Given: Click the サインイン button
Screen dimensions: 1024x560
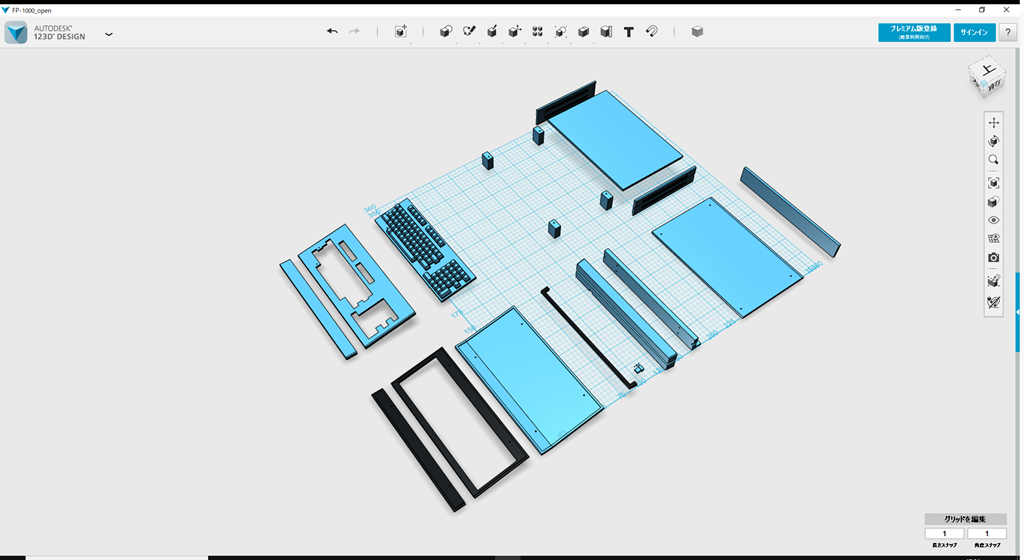Looking at the screenshot, I should 974,32.
